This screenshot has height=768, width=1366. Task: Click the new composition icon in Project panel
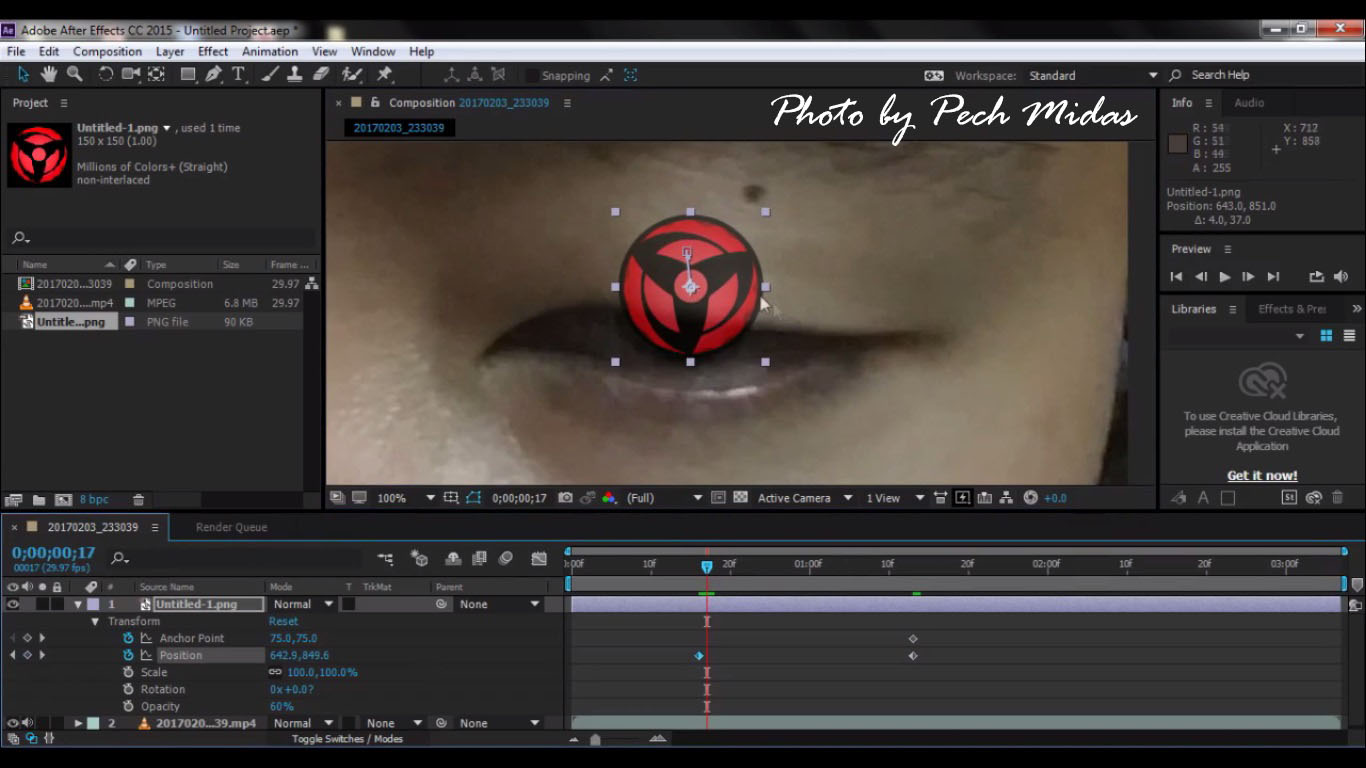(63, 500)
